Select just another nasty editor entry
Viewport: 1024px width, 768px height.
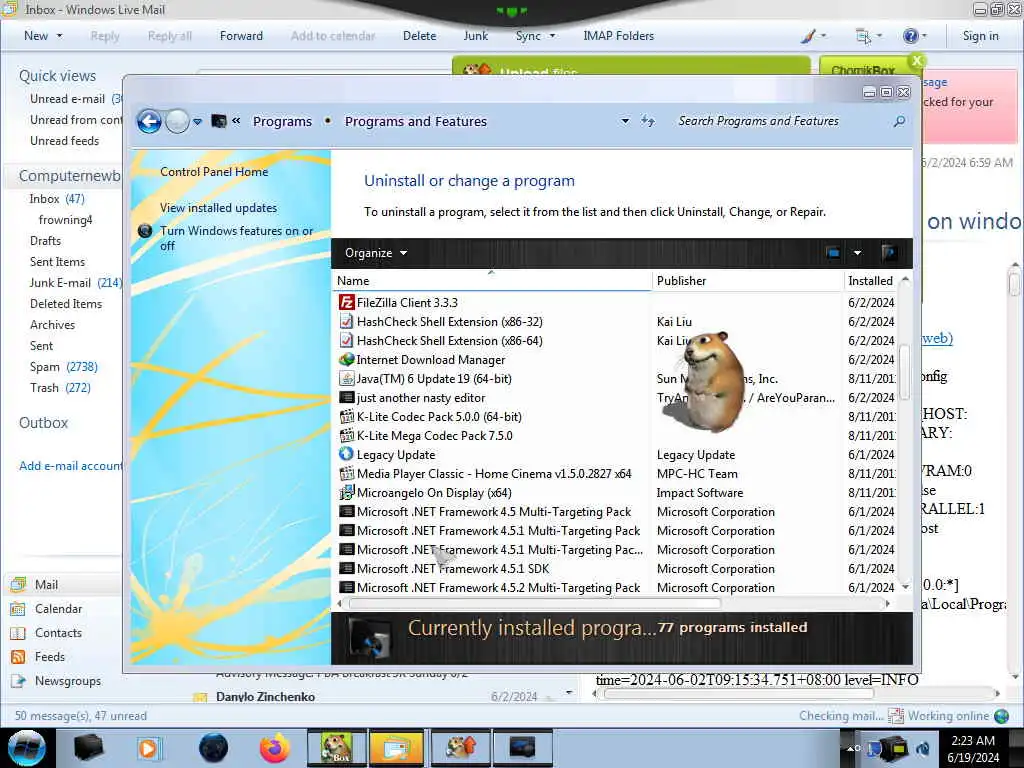tap(616, 398)
